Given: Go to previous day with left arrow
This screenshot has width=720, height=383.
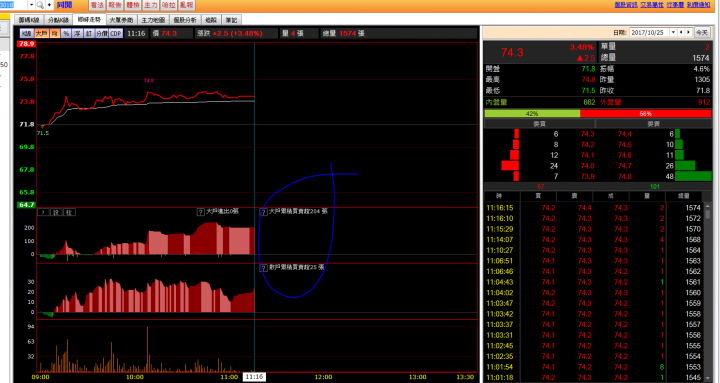Looking at the screenshot, I should [x=681, y=33].
